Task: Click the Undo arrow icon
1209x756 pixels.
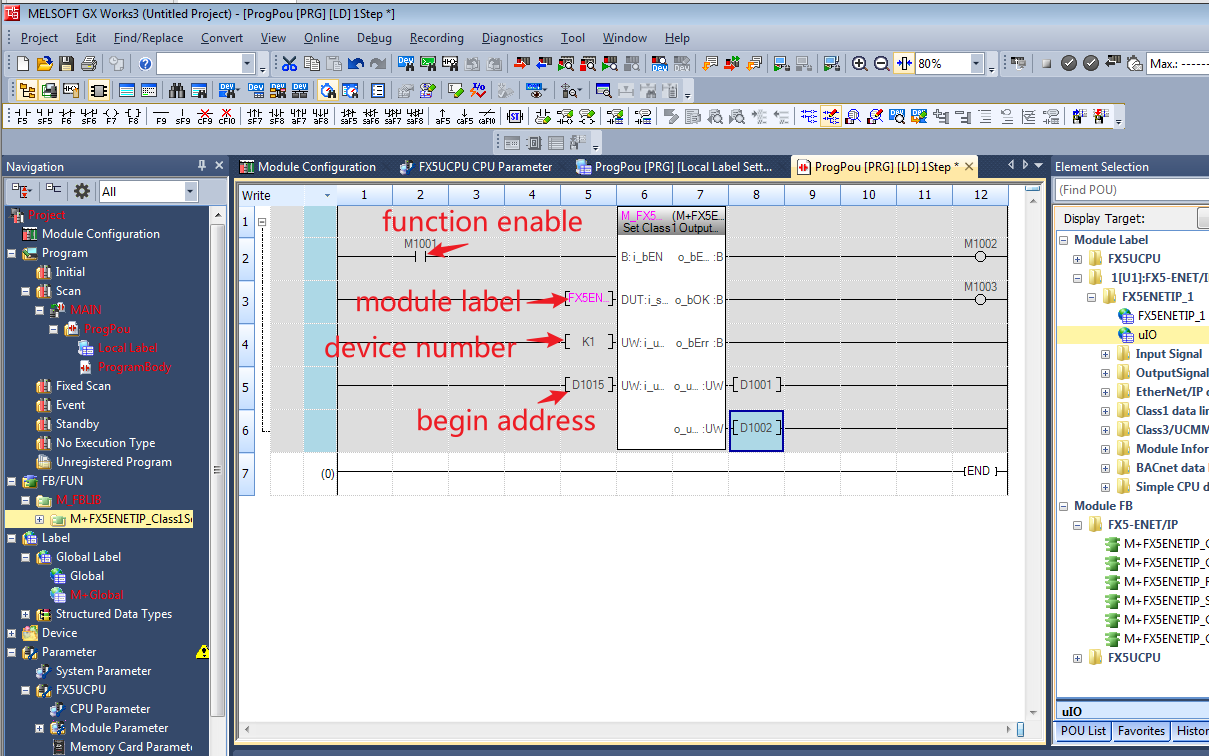Action: (x=356, y=64)
